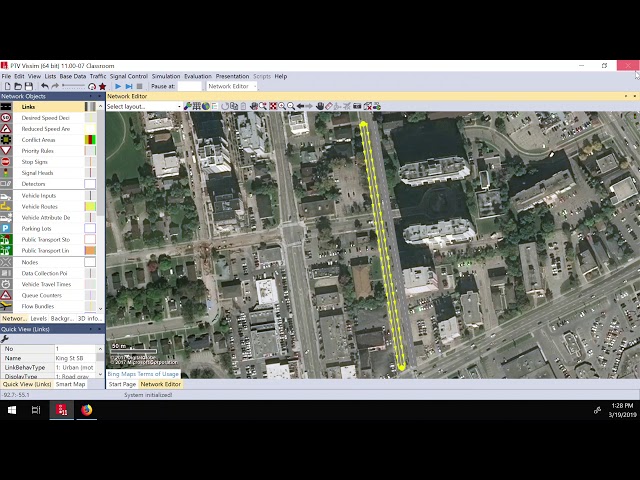Run simulation single step
Image resolution: width=640 pixels, height=480 pixels.
tap(129, 86)
